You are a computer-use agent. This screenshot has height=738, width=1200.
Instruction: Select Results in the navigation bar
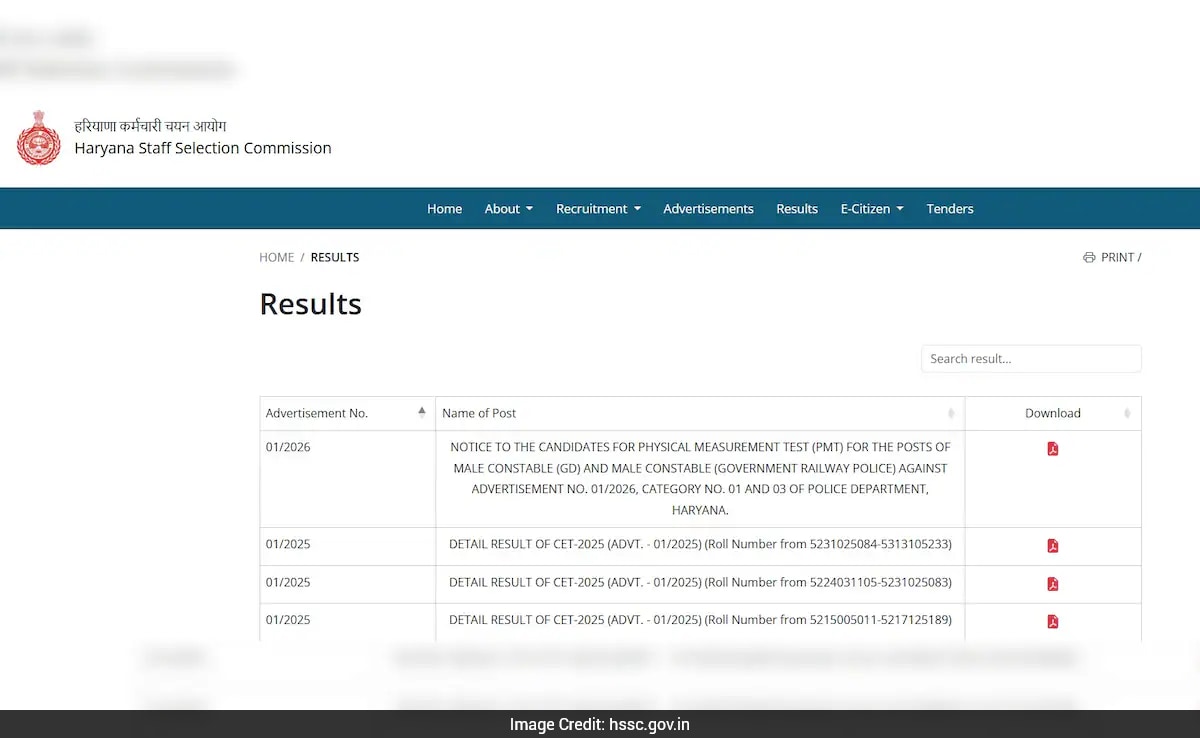click(796, 208)
